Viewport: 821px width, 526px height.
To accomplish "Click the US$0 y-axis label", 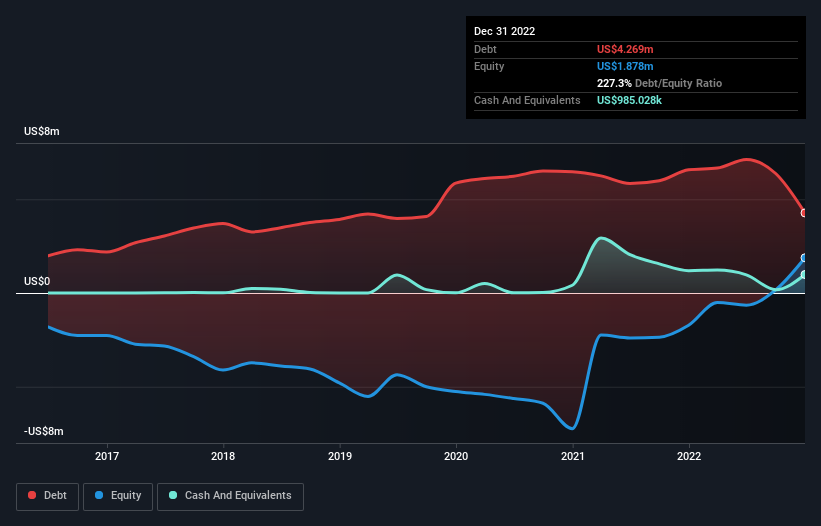I will pos(37,282).
